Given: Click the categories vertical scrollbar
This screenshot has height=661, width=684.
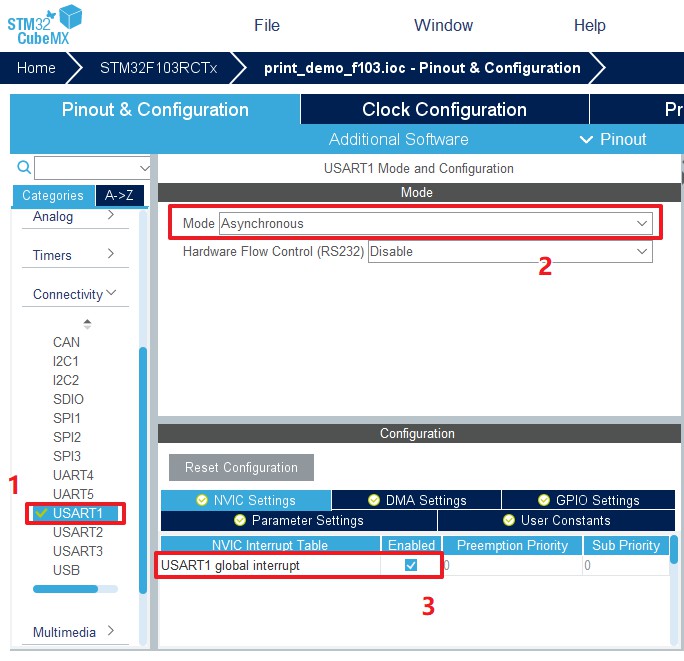Looking at the screenshot, I should 143,470.
